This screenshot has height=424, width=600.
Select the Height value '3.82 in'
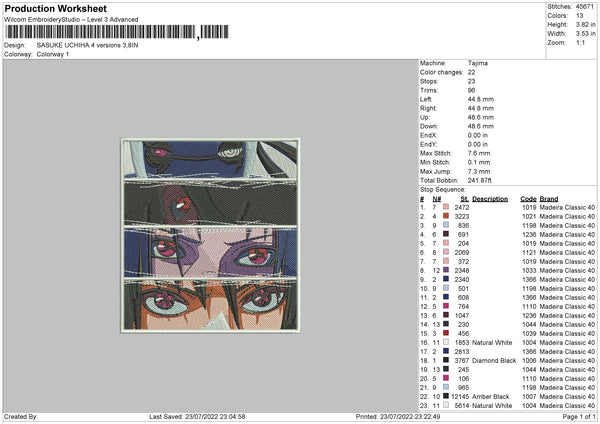coord(585,24)
